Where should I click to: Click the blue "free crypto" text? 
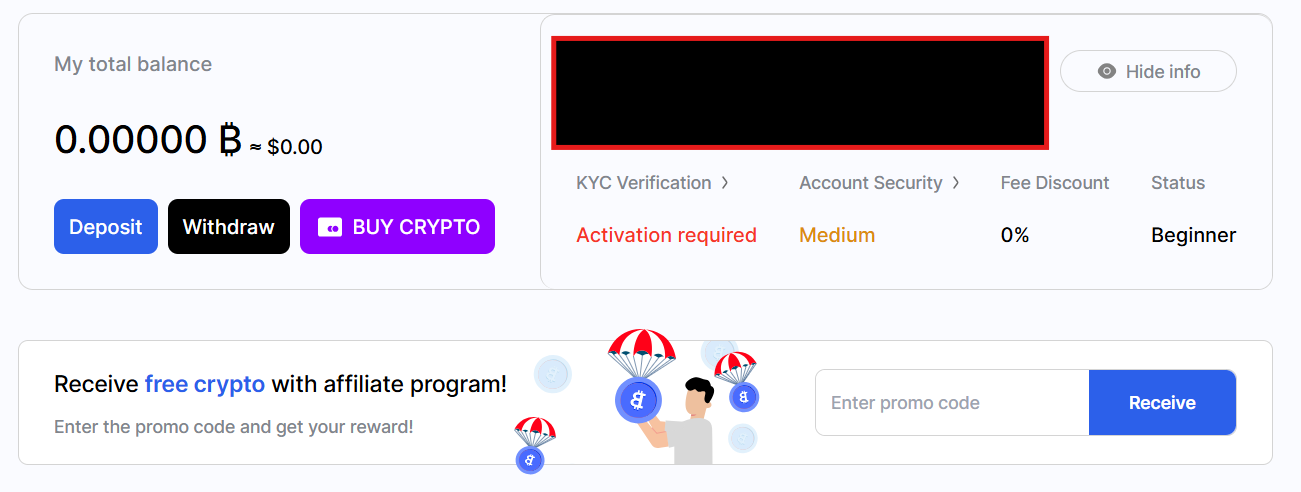coord(205,384)
